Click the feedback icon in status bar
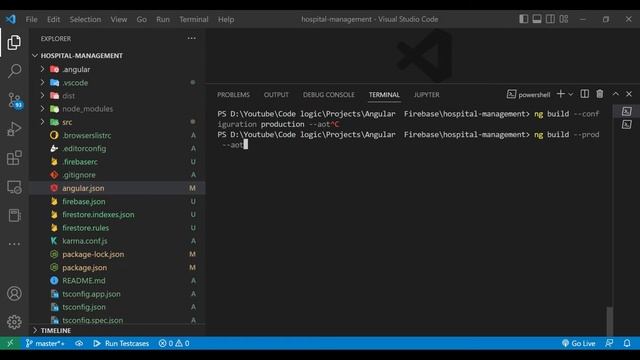 point(609,343)
